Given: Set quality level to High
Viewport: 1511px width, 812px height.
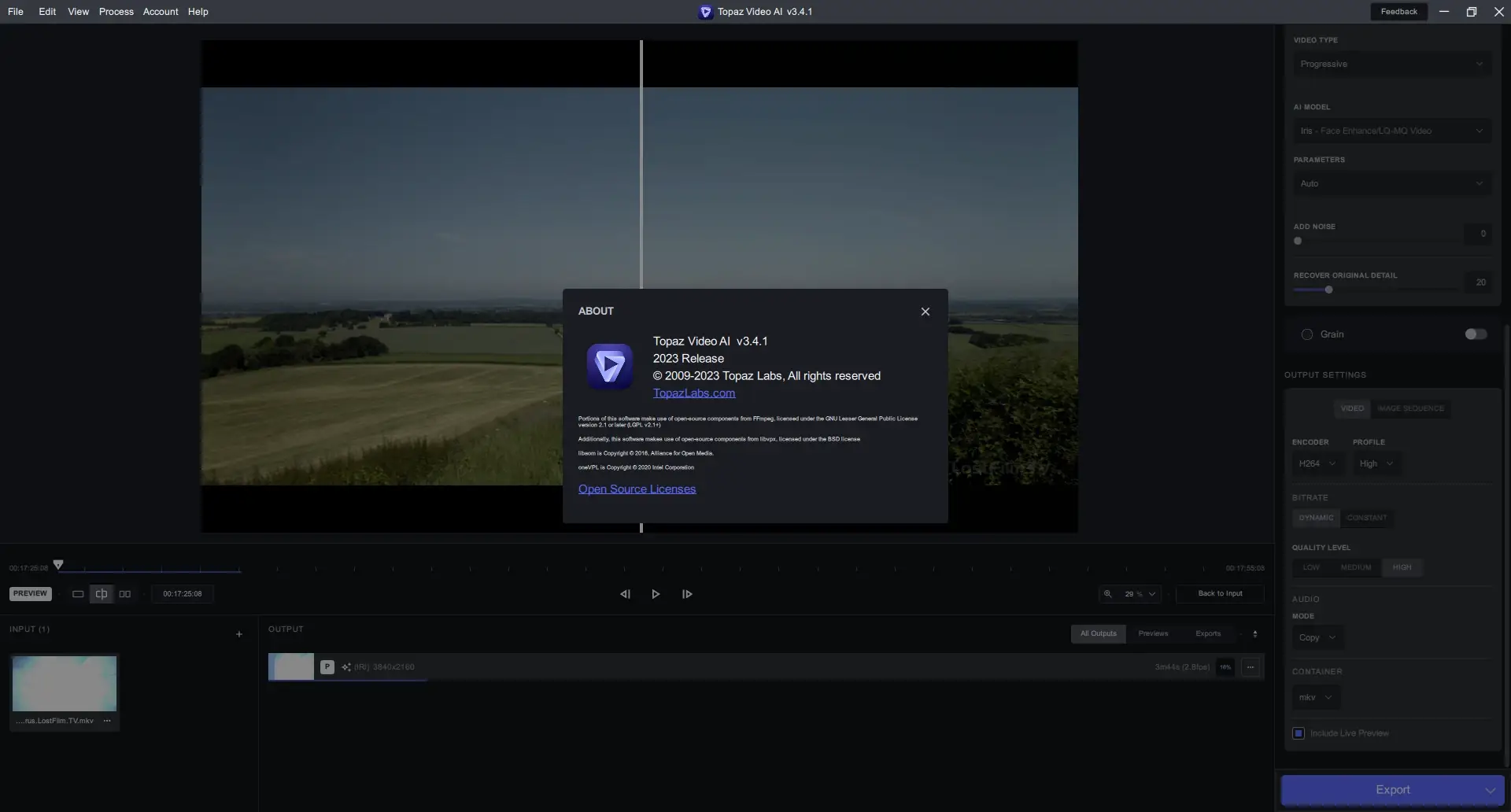Looking at the screenshot, I should click(x=1402, y=568).
